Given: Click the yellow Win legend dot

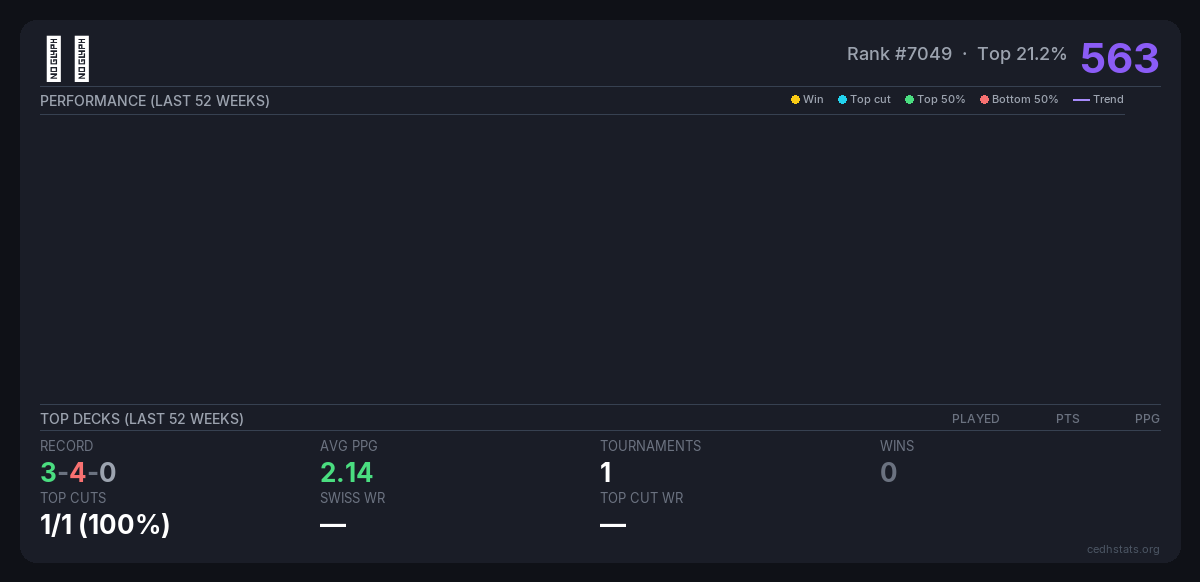Looking at the screenshot, I should tap(795, 100).
